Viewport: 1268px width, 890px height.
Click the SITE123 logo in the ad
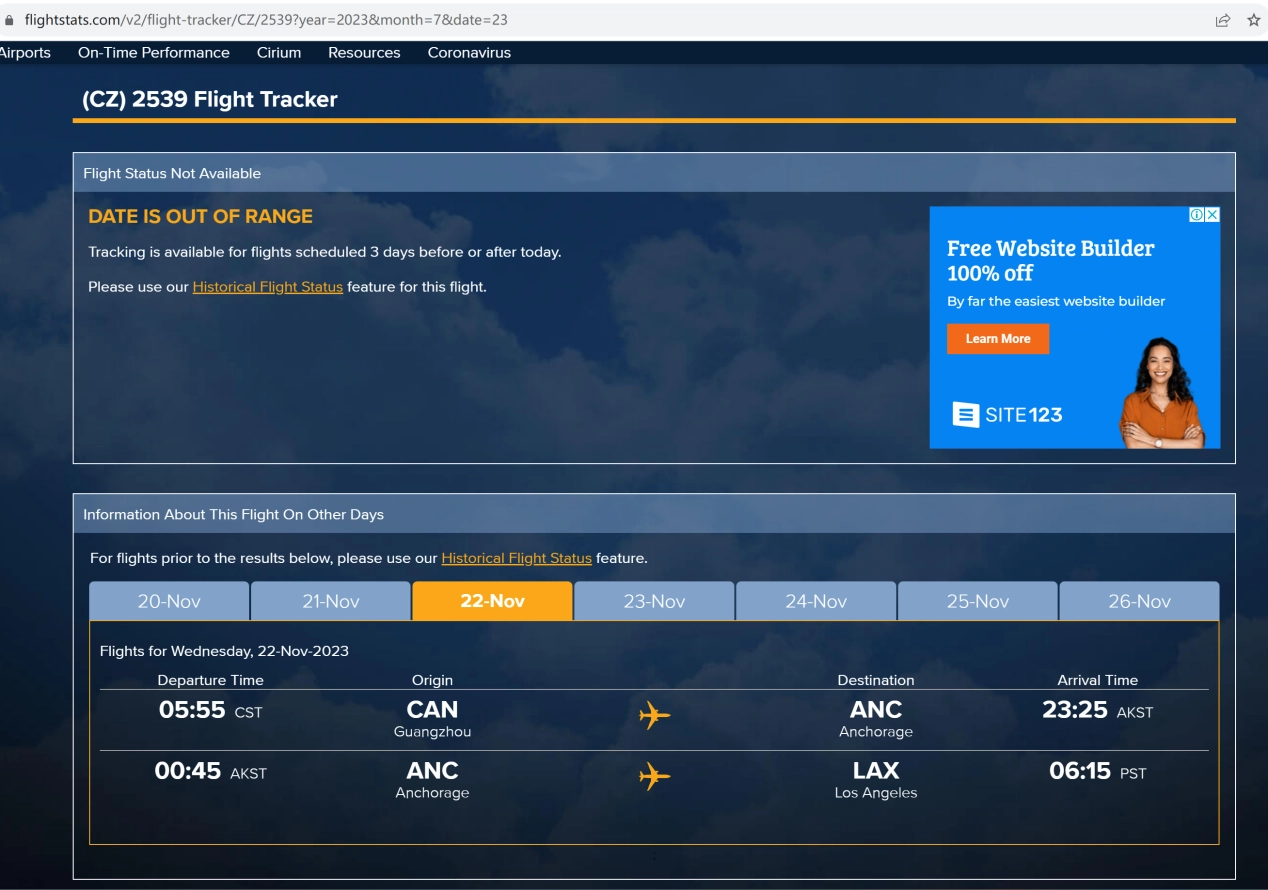coord(1007,414)
